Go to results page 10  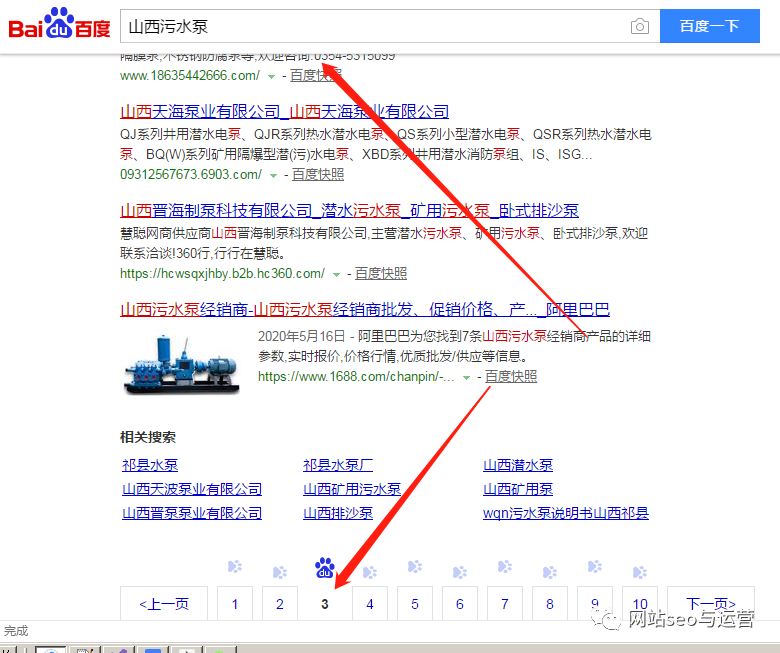pos(640,604)
